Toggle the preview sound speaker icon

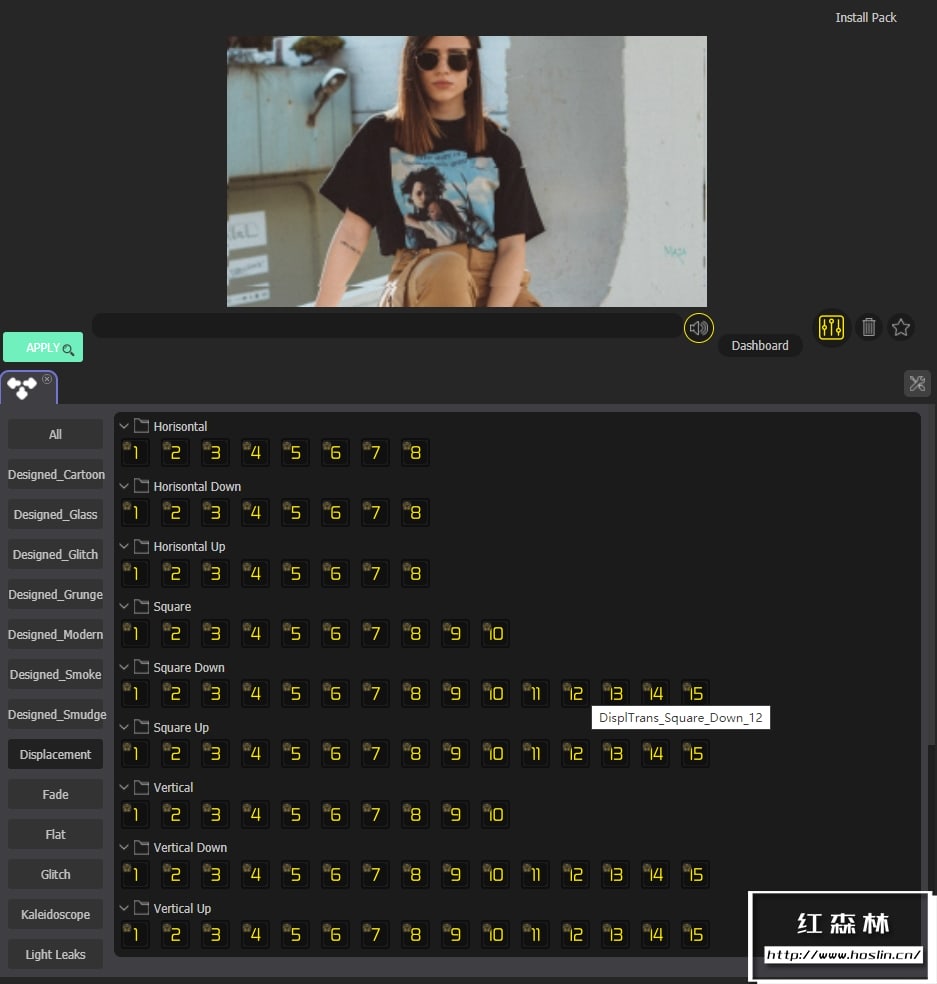click(699, 328)
